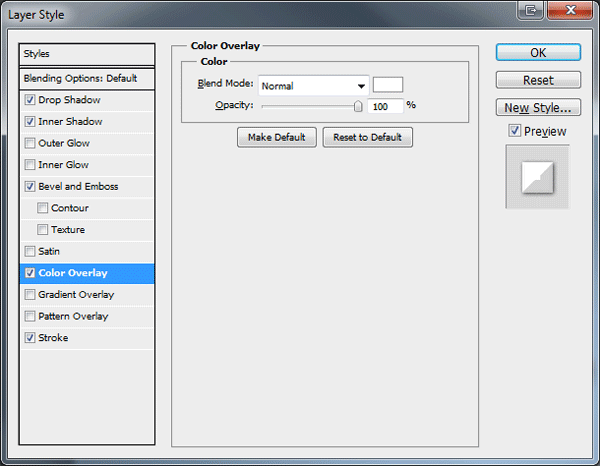This screenshot has height=466, width=600.
Task: Select the Drop Shadow label
Action: [x=69, y=100]
